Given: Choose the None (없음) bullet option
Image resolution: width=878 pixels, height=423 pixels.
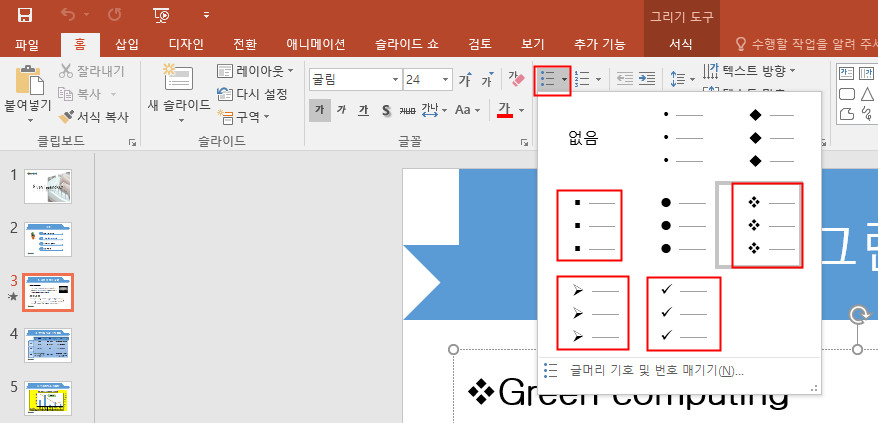Looking at the screenshot, I should 582,139.
